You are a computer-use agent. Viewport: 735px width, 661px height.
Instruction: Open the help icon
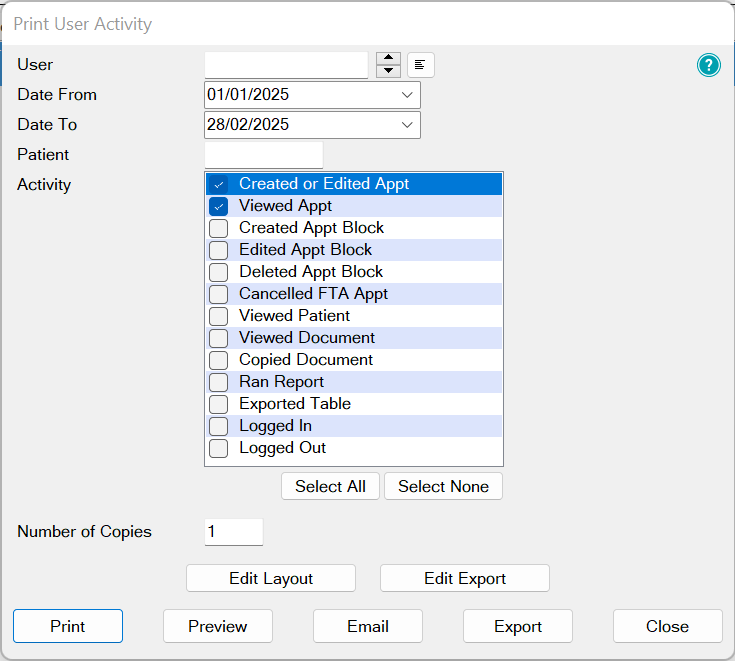709,66
